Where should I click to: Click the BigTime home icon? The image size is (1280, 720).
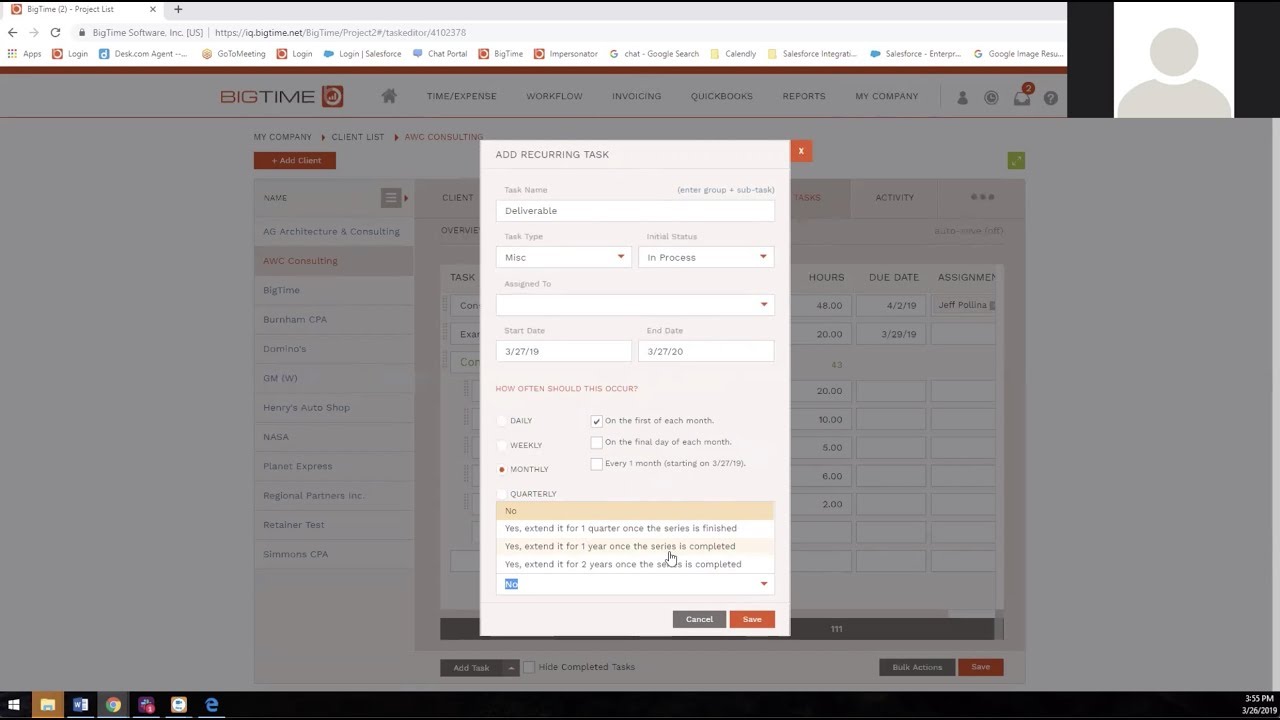(389, 96)
